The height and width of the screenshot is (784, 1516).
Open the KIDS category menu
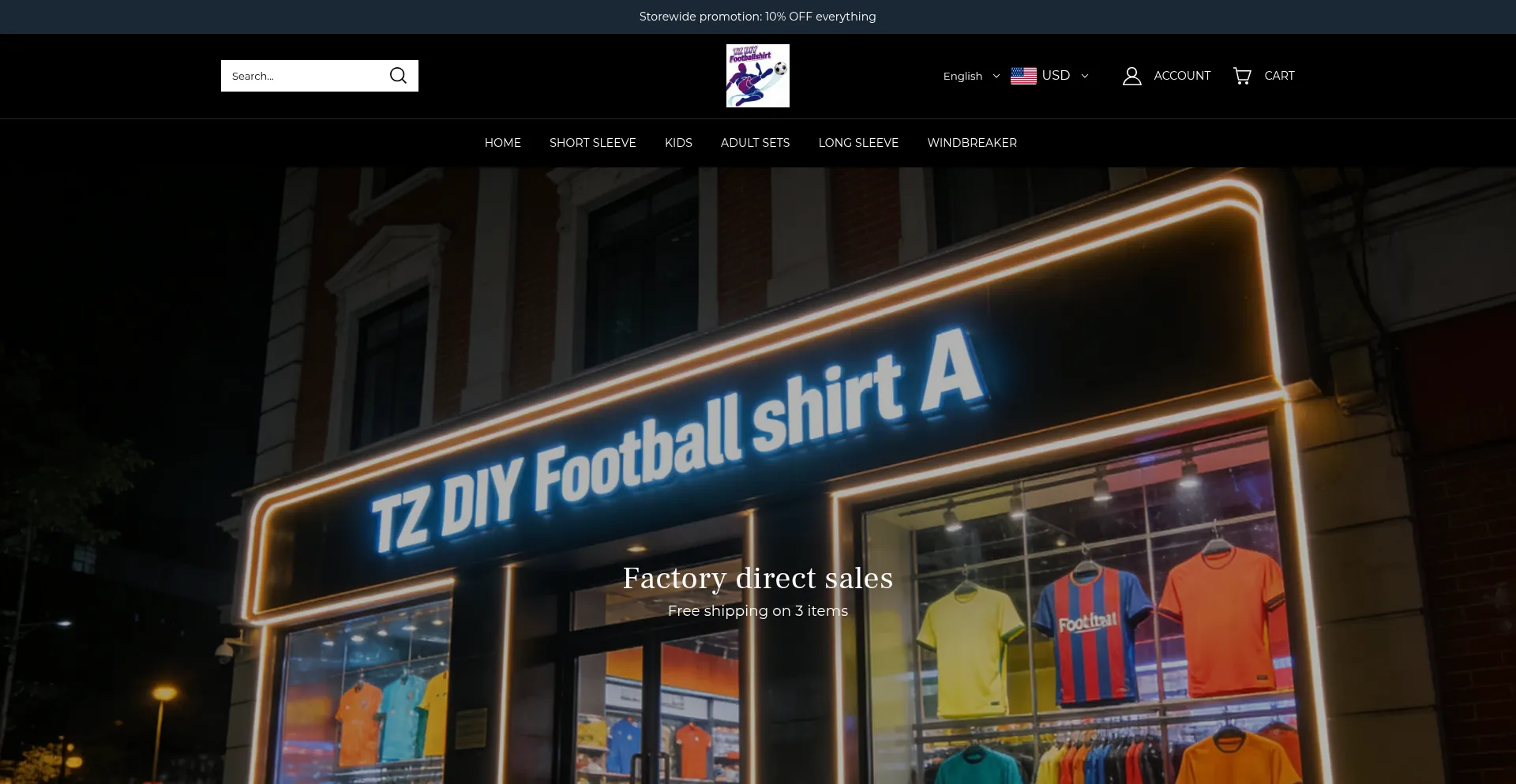click(677, 143)
